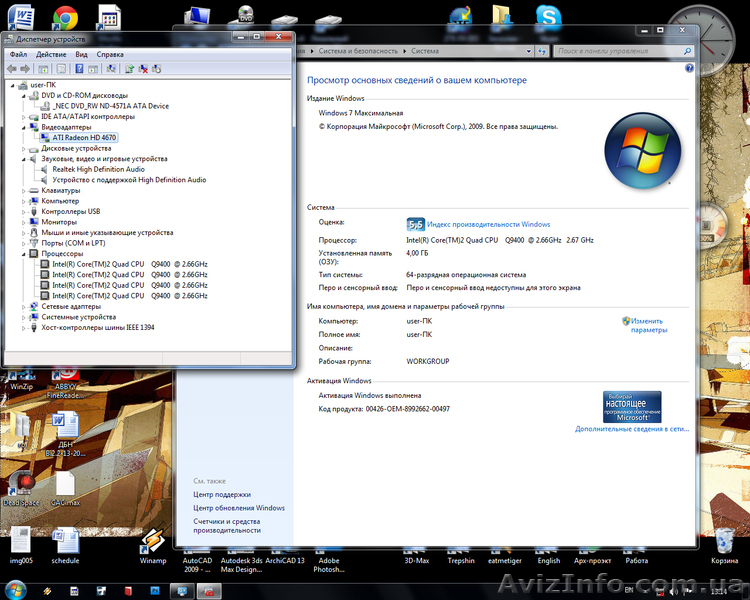Select the ABBYY FineReader desktop shortcut

(65, 383)
